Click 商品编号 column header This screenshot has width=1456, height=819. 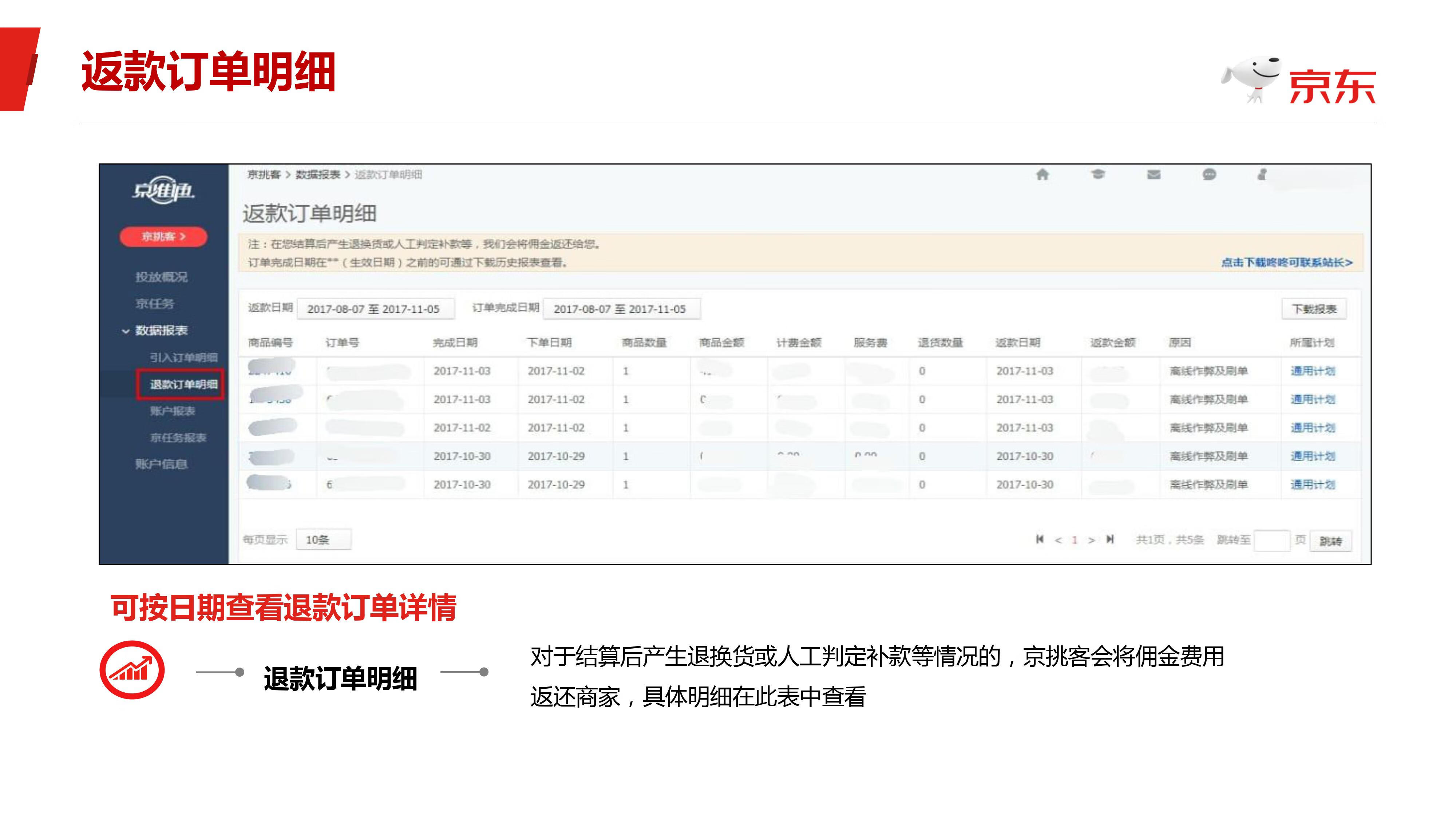point(270,343)
